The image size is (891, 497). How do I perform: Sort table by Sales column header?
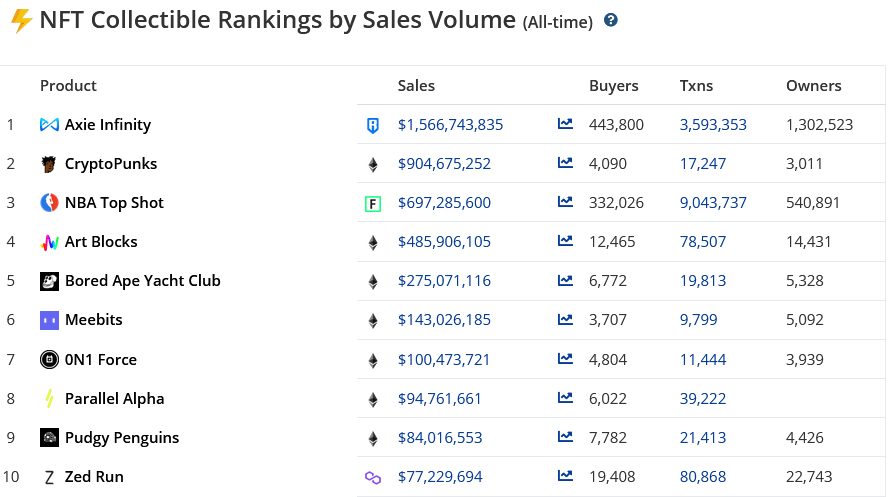coord(416,86)
